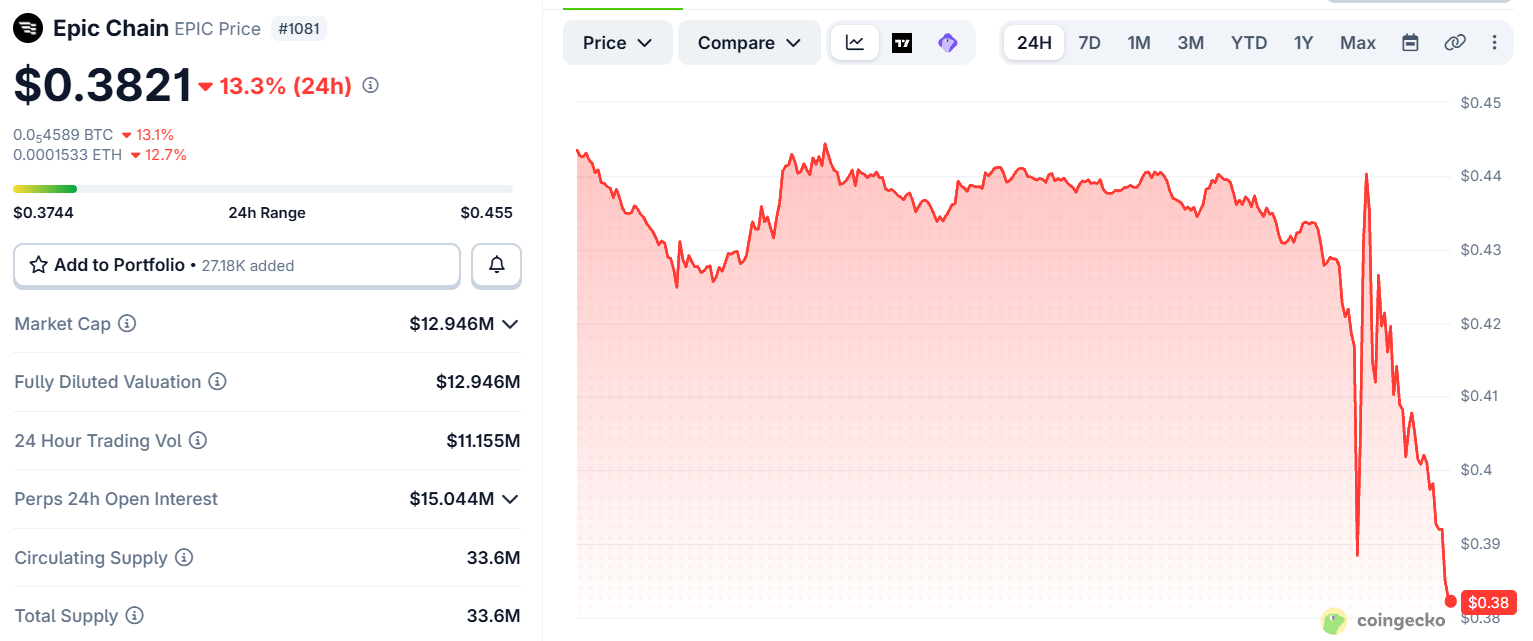This screenshot has width=1533, height=641.
Task: Click the 0.0001533 ETH value
Action: [68, 154]
